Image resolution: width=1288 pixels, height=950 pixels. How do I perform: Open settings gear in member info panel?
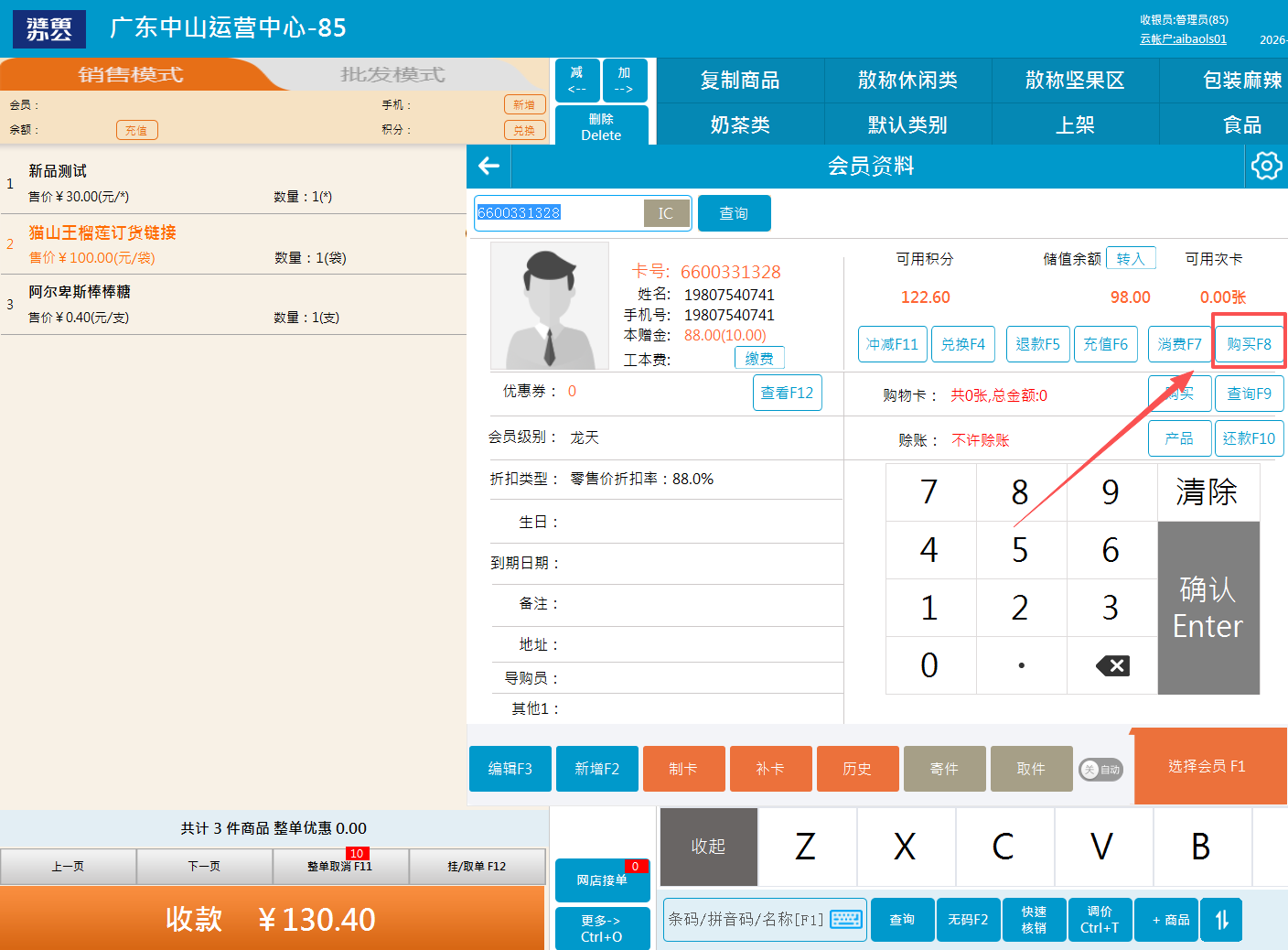click(x=1266, y=166)
